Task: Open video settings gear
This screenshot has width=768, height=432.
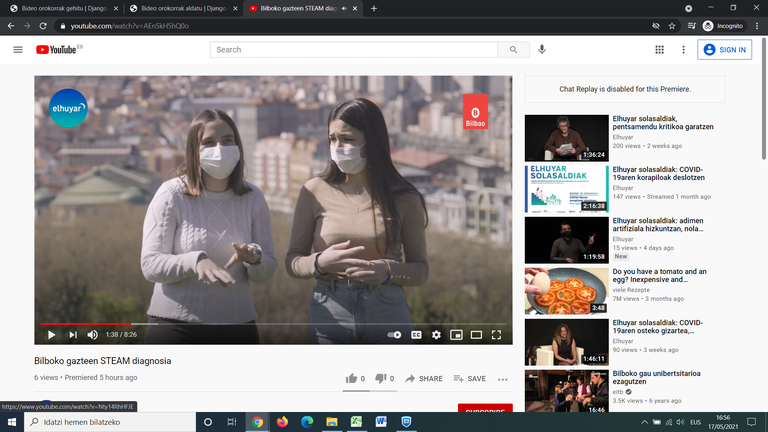Action: tap(436, 335)
